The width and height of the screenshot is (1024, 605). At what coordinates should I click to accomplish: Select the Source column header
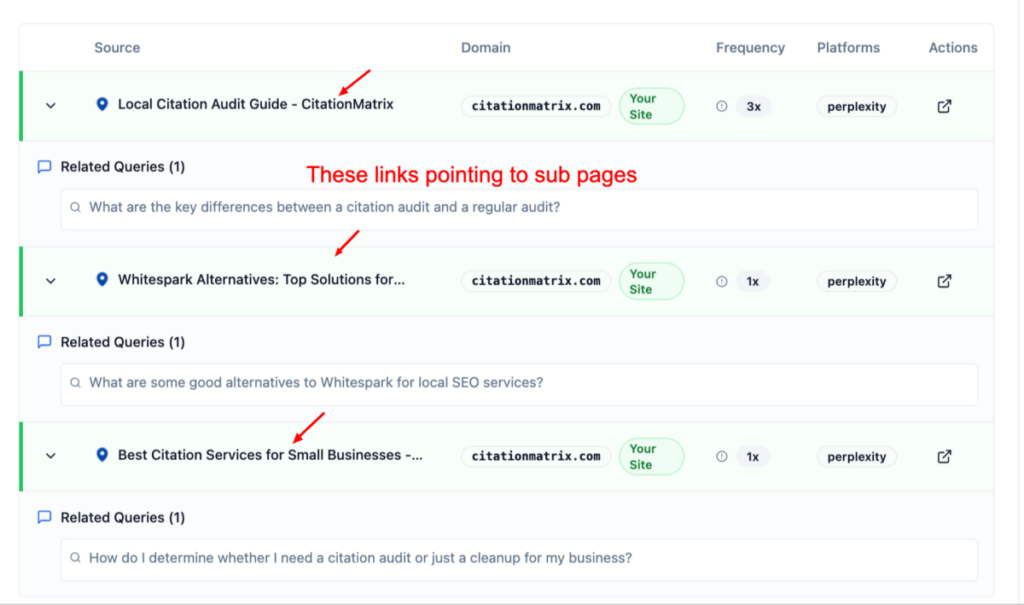point(117,47)
